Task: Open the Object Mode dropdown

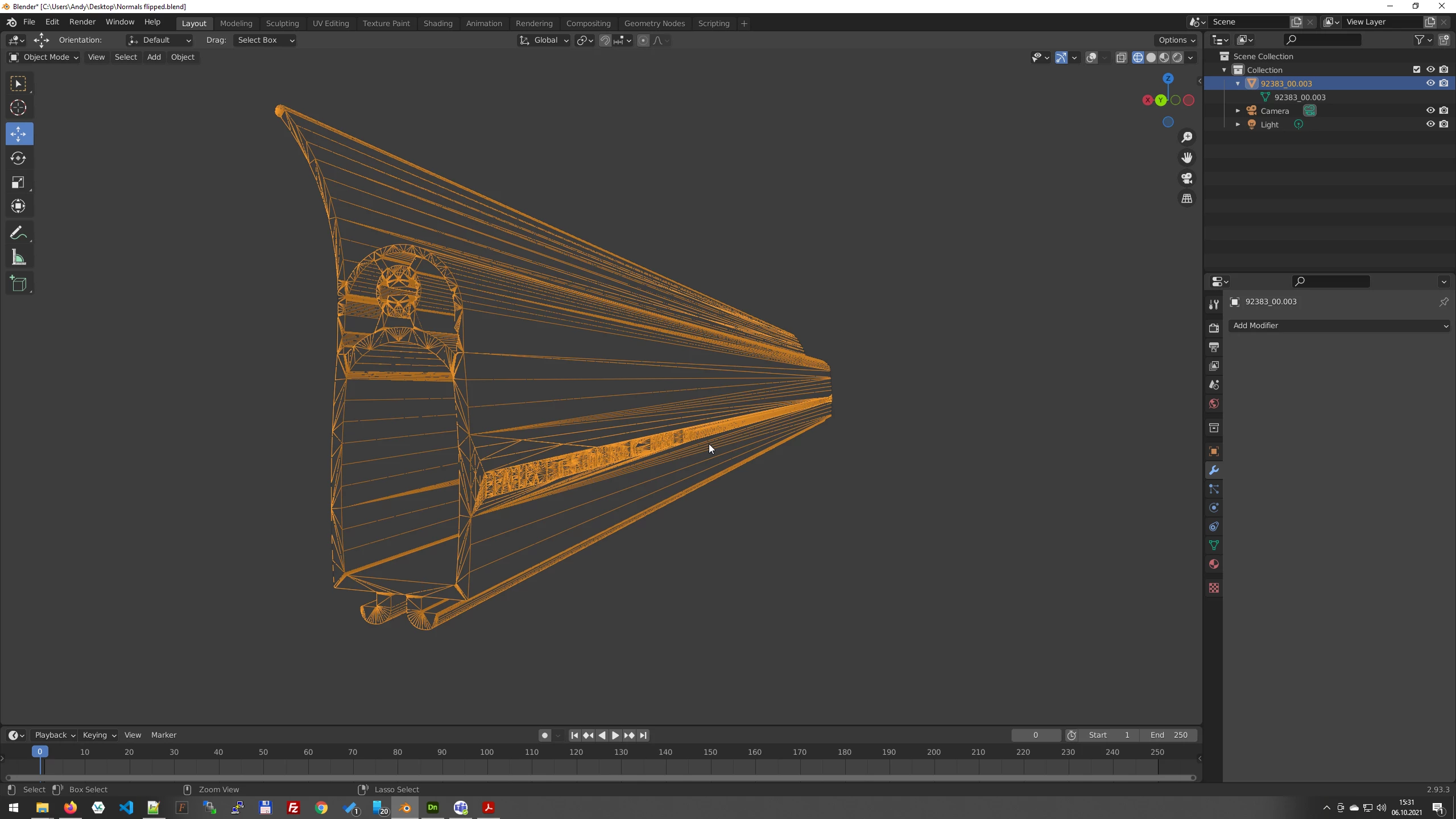Action: (x=44, y=57)
